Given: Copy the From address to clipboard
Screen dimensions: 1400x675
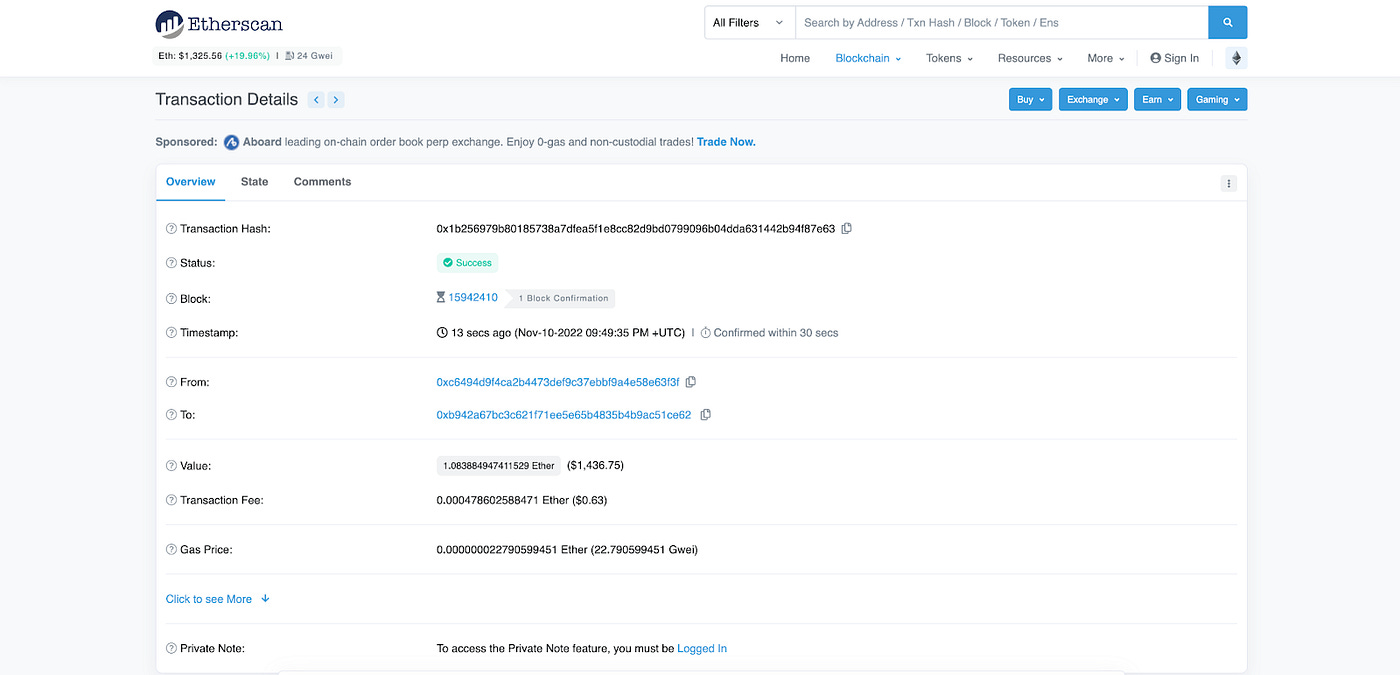Looking at the screenshot, I should (x=690, y=382).
